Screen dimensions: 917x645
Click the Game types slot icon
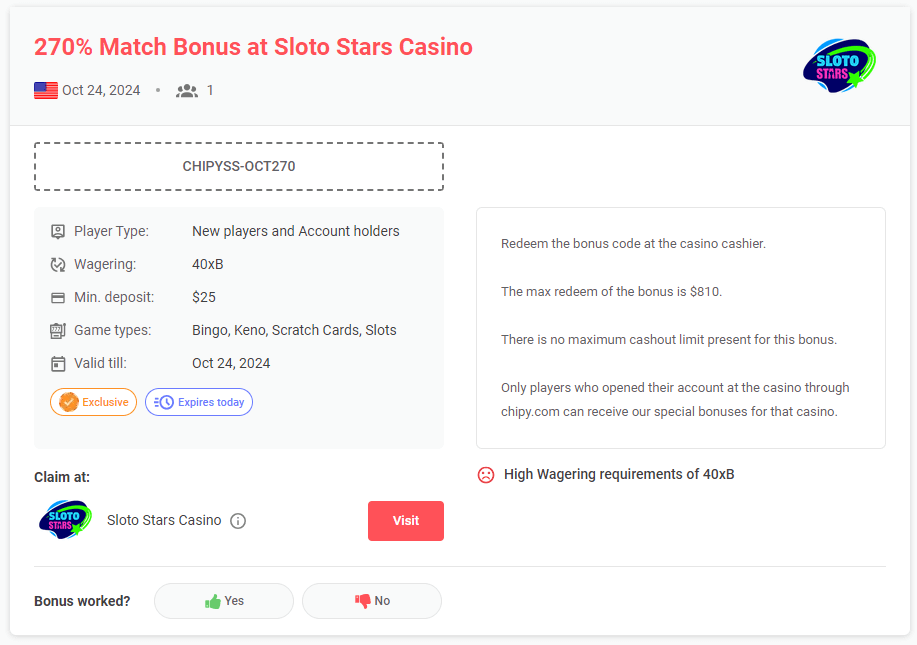58,330
